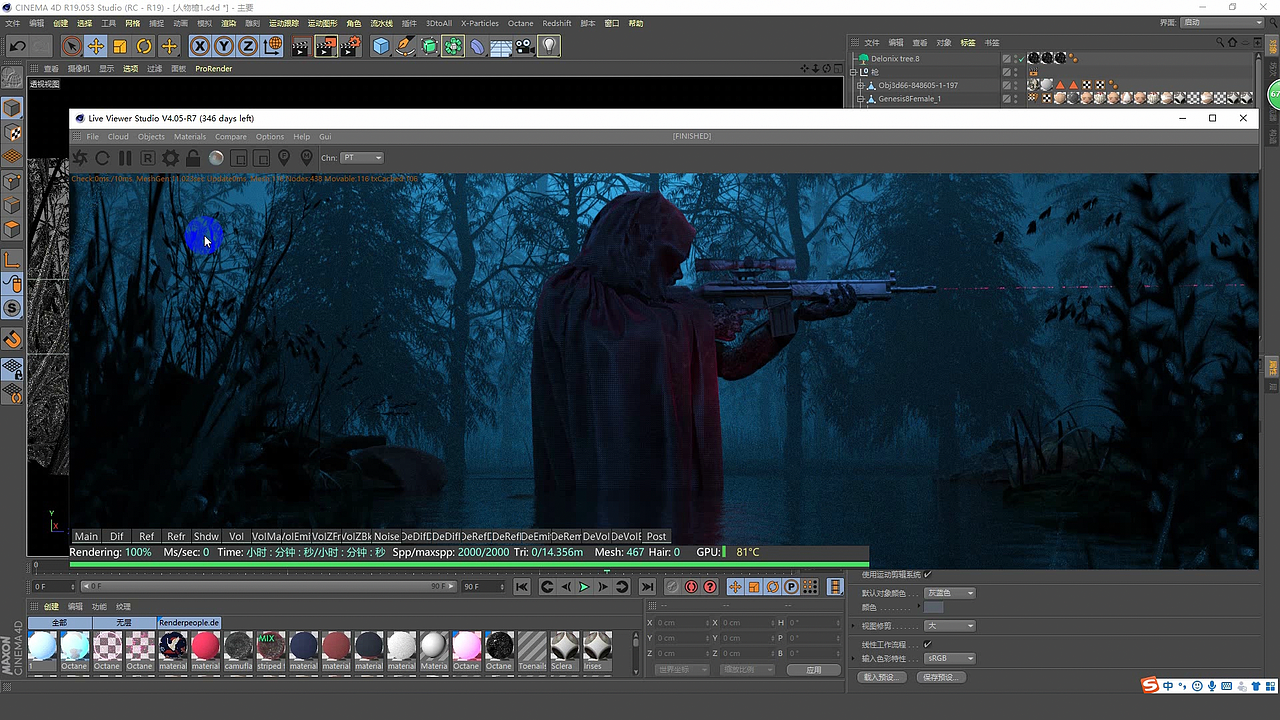Image resolution: width=1280 pixels, height=720 pixels.
Task: Toggle autokeying button in timeline
Action: 691,587
